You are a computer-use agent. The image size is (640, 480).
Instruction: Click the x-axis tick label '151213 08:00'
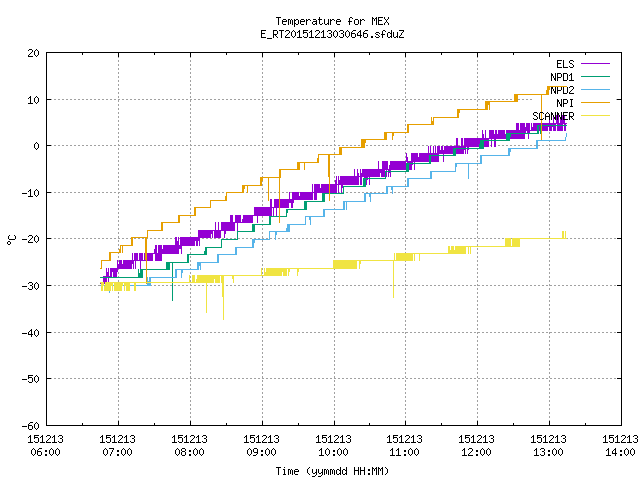click(189, 446)
